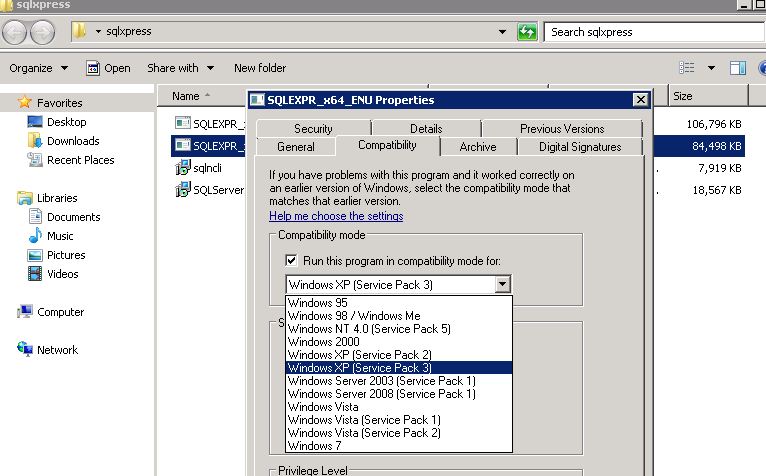This screenshot has width=766, height=476.
Task: Open the Organize menu
Action: coord(38,68)
